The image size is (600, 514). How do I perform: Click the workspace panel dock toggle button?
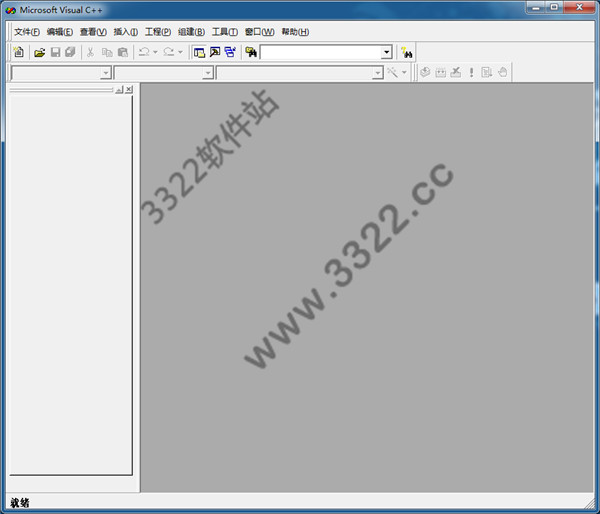coord(119,90)
